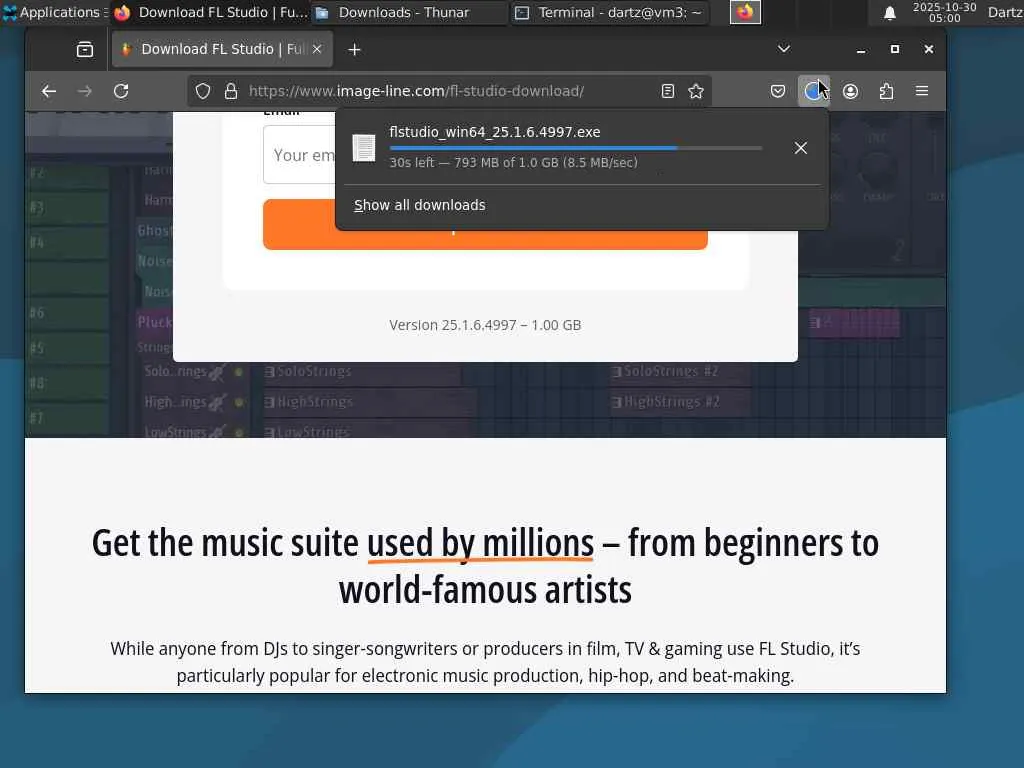Viewport: 1024px width, 768px height.
Task: Click the 30s left download status text
Action: click(x=513, y=163)
